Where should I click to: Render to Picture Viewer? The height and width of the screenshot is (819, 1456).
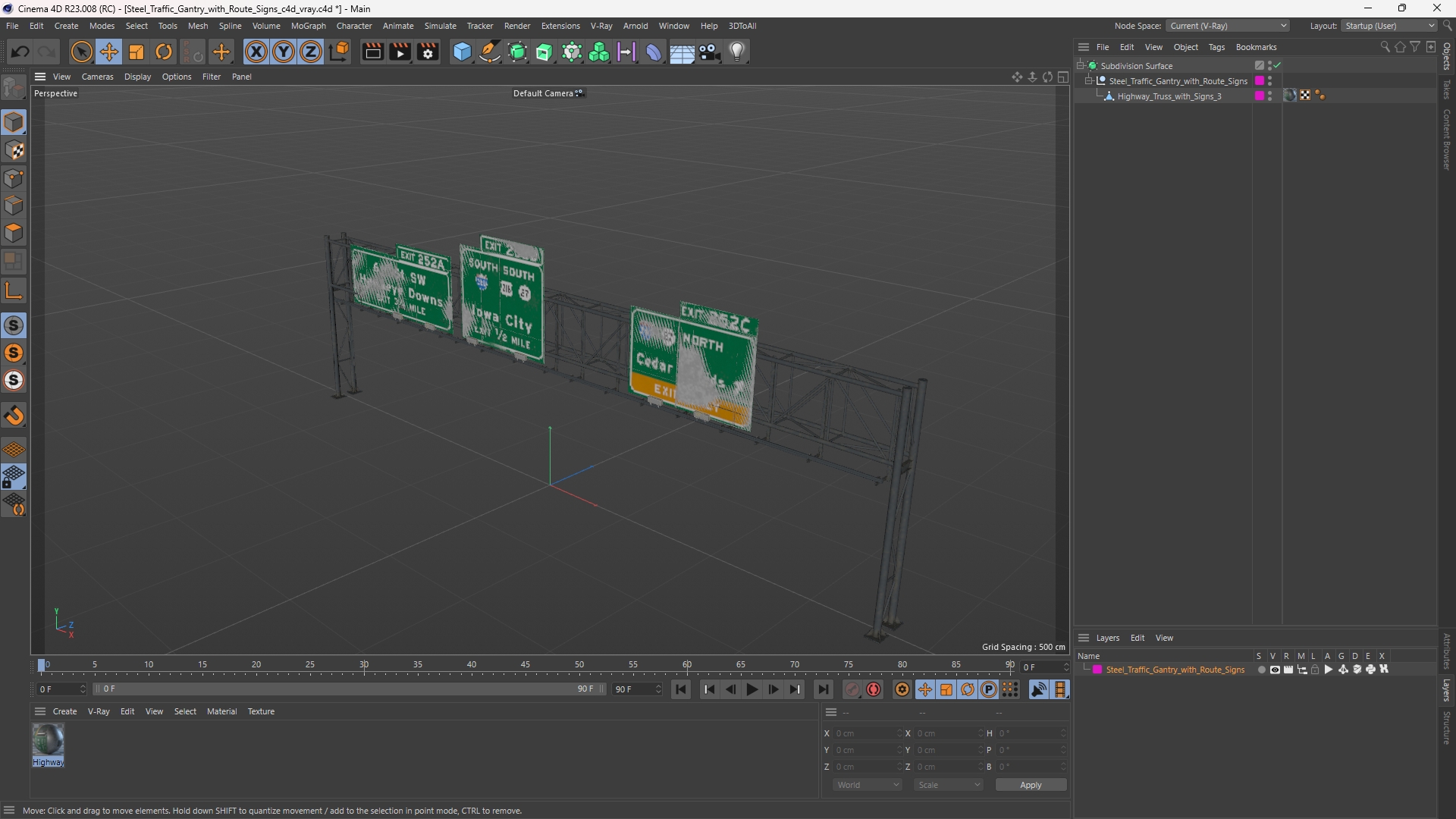click(400, 52)
